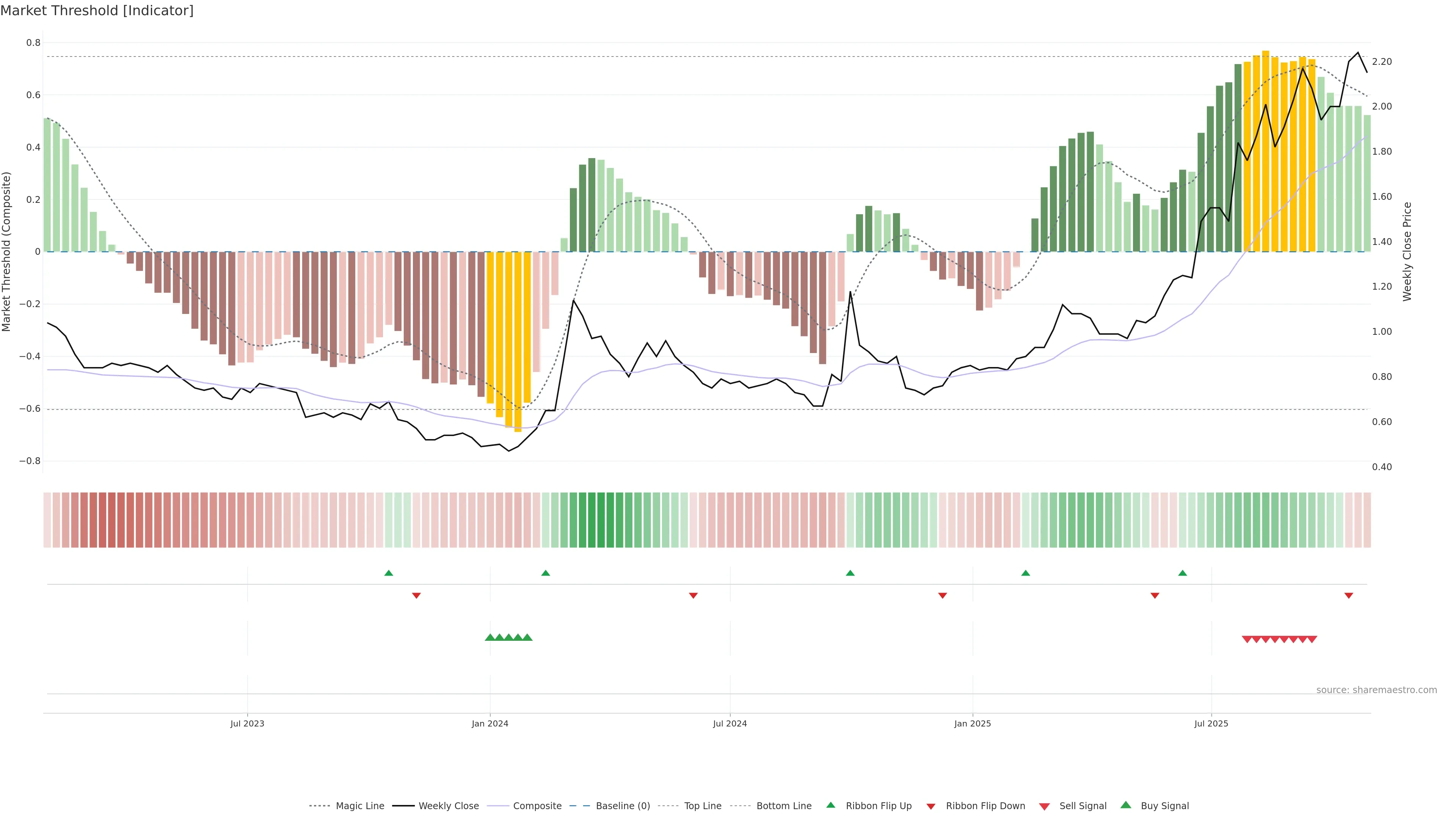
Task: Click the Jan 2024 x-axis label
Action: 490,723
